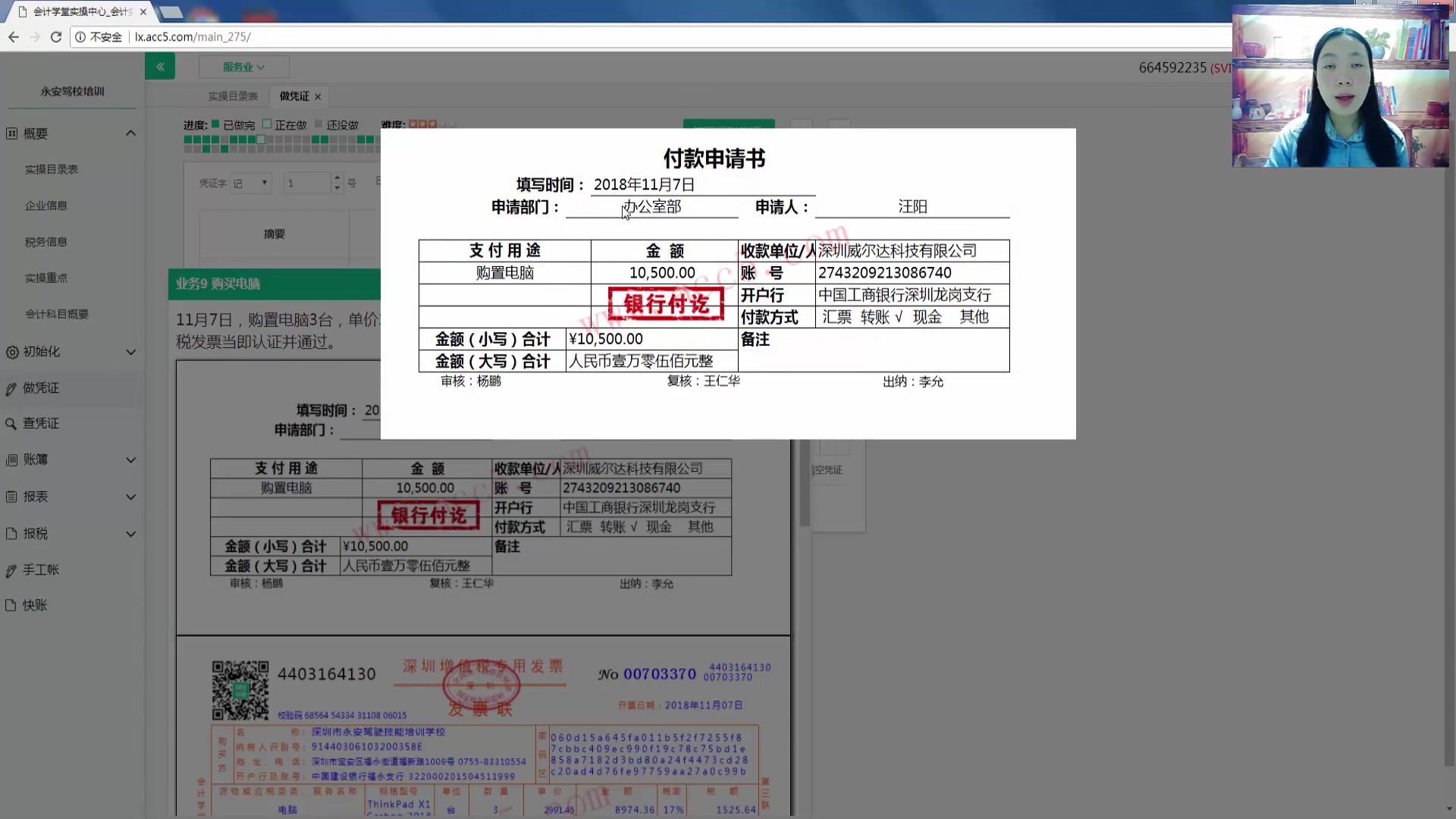Click browser reload icon
The image size is (1456, 819).
pyautogui.click(x=55, y=36)
